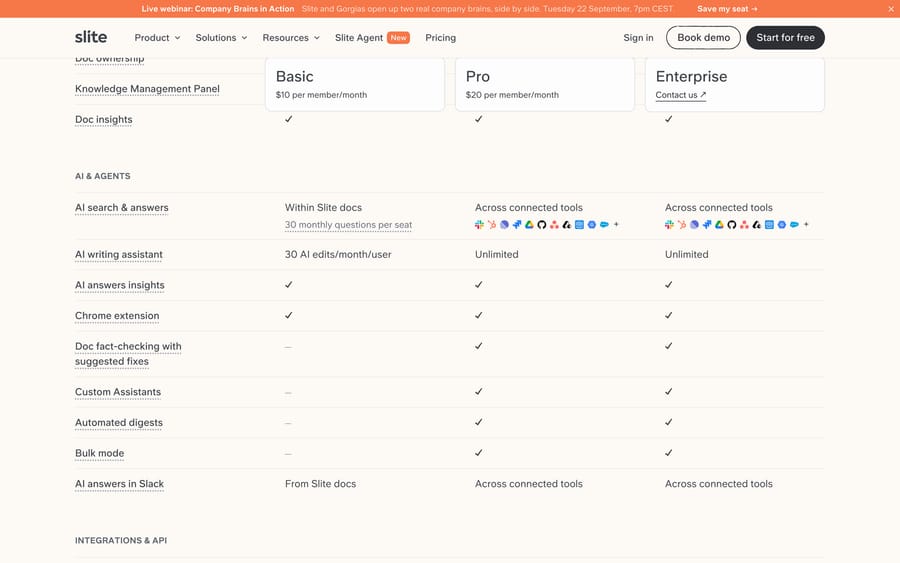Click the Jira icon in the Enterprise column
900x563 pixels.
(707, 224)
